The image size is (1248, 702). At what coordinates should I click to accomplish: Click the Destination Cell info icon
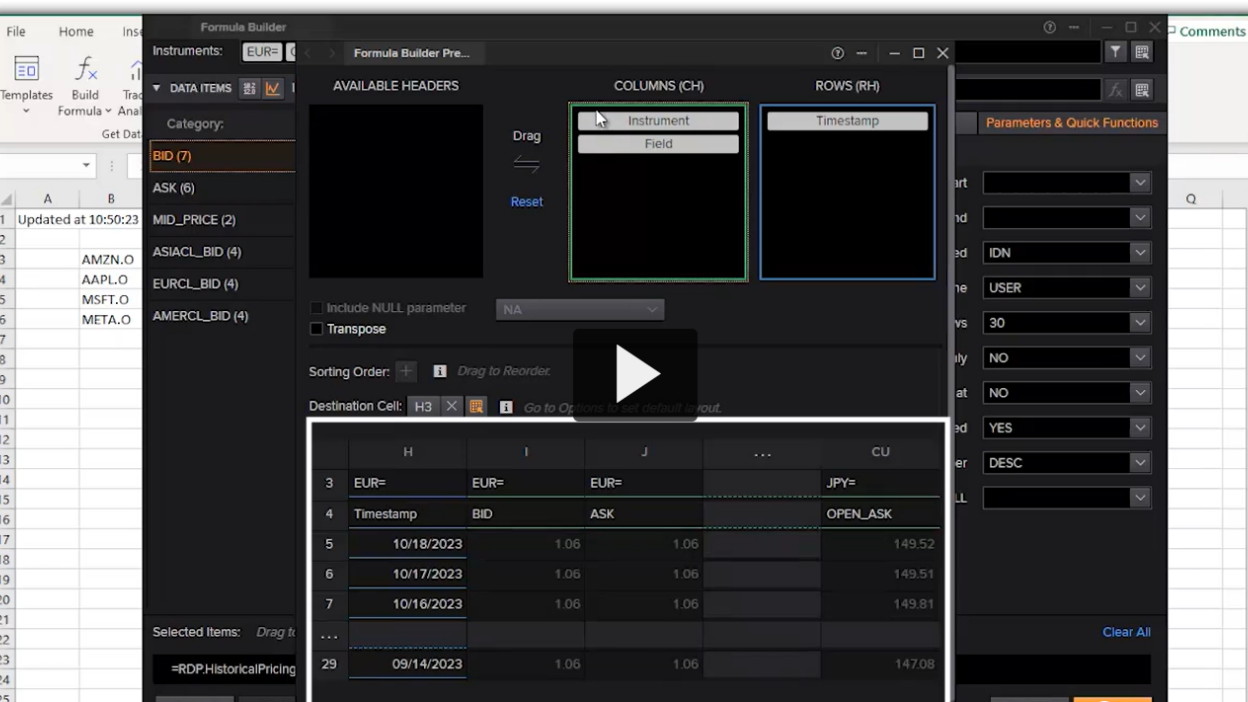pos(506,407)
